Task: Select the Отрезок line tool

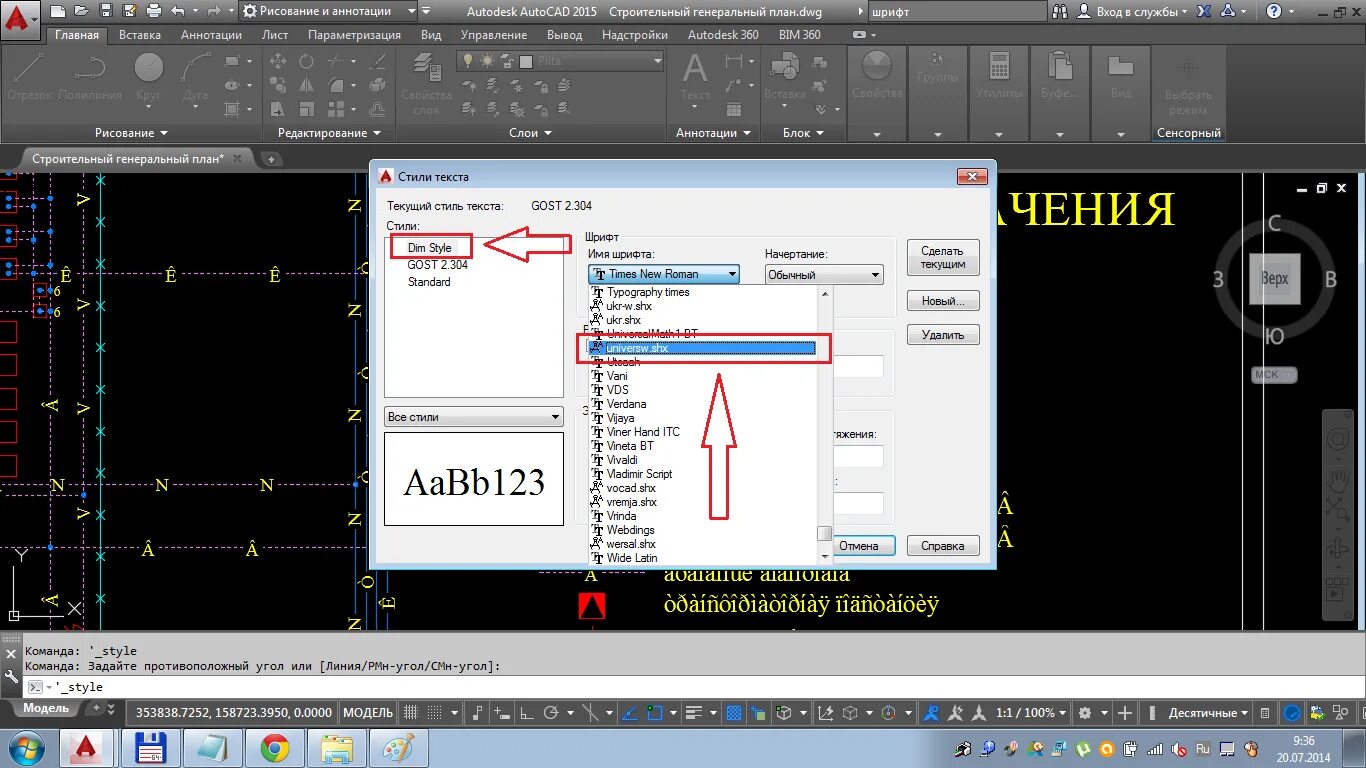Action: tap(29, 77)
